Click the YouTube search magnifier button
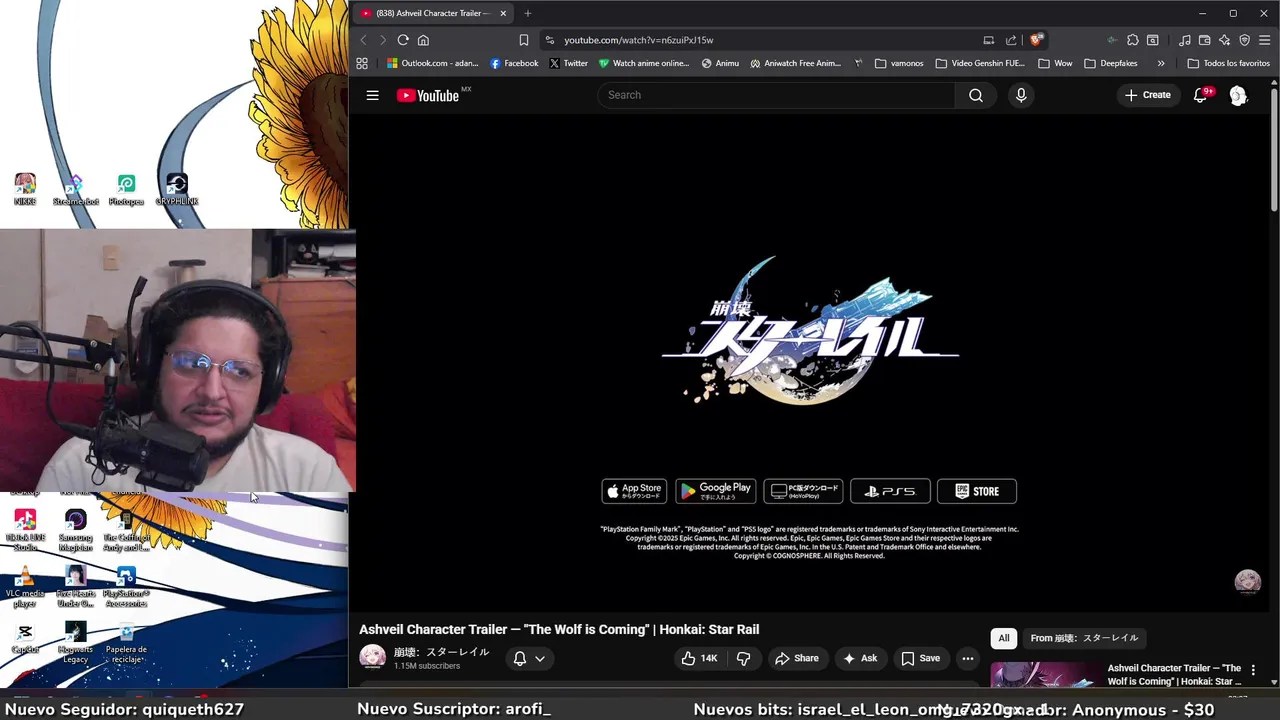 [976, 95]
